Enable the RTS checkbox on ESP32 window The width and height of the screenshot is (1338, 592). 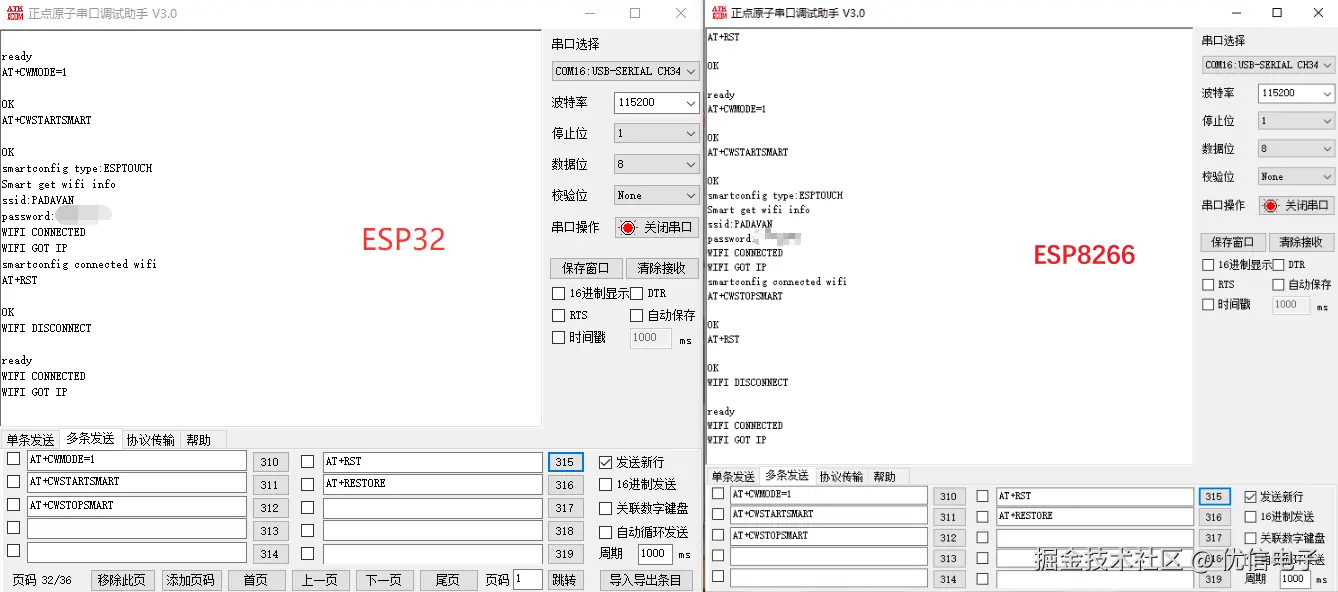point(558,315)
